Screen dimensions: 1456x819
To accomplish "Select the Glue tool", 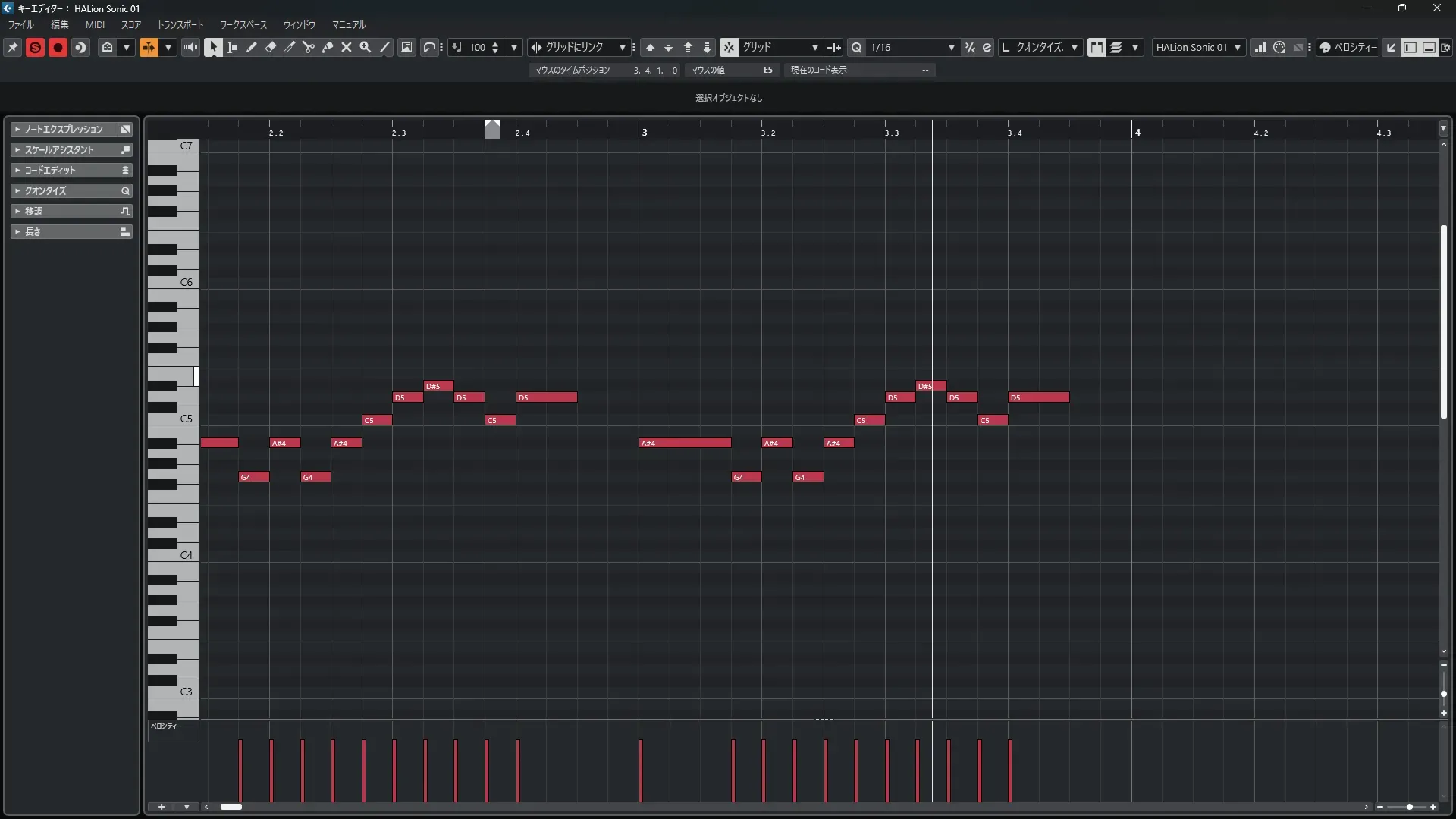I will pos(328,47).
